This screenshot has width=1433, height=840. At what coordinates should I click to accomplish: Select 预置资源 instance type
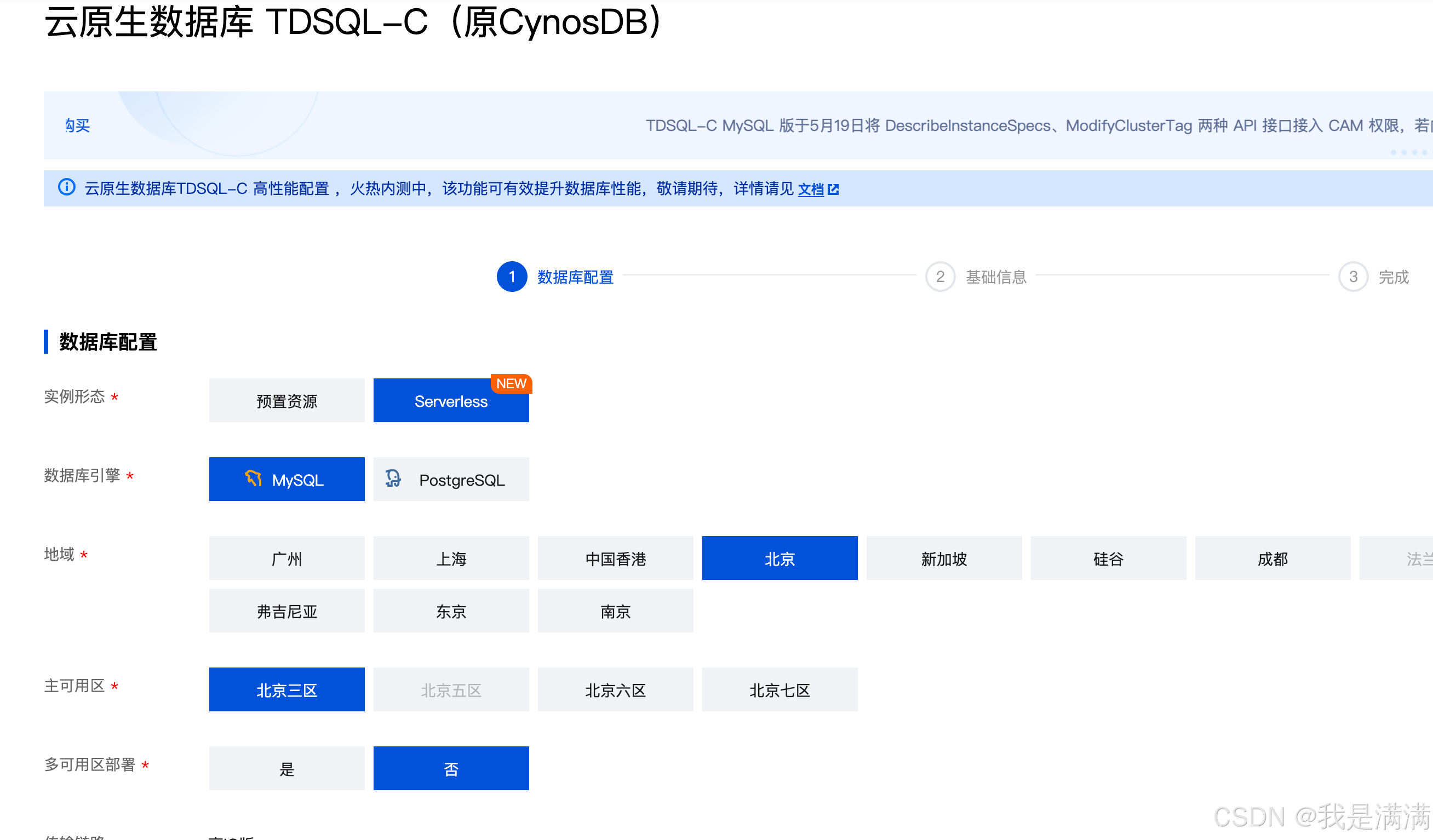286,401
